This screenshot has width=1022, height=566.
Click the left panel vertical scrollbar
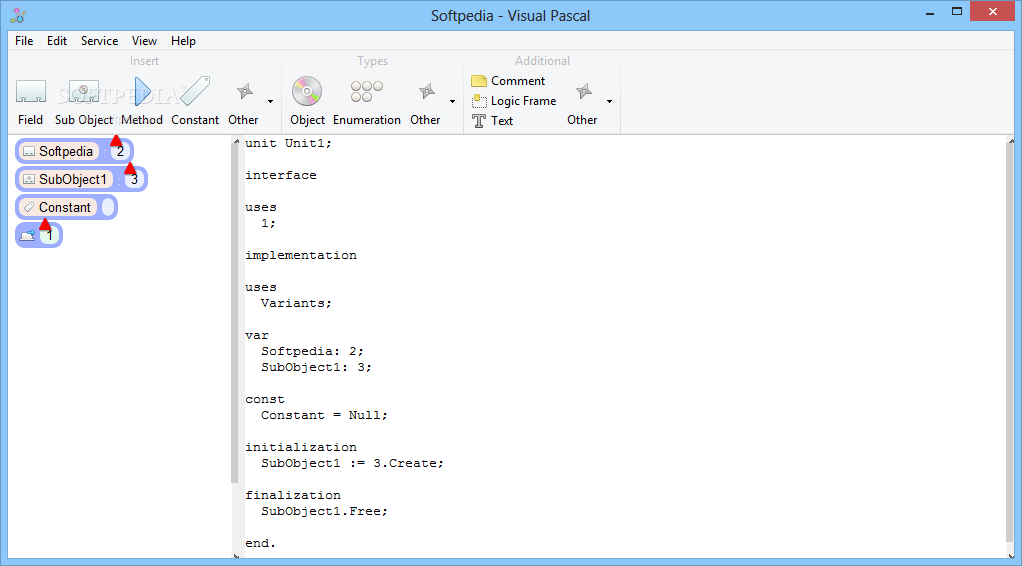pos(235,313)
